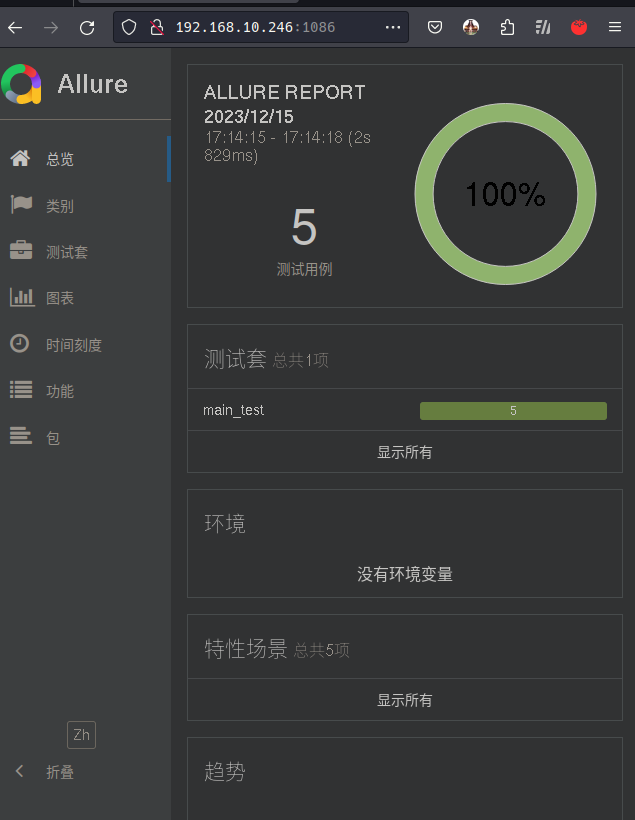Click the striped toolbar extension icon
The width and height of the screenshot is (635, 820).
tap(543, 27)
